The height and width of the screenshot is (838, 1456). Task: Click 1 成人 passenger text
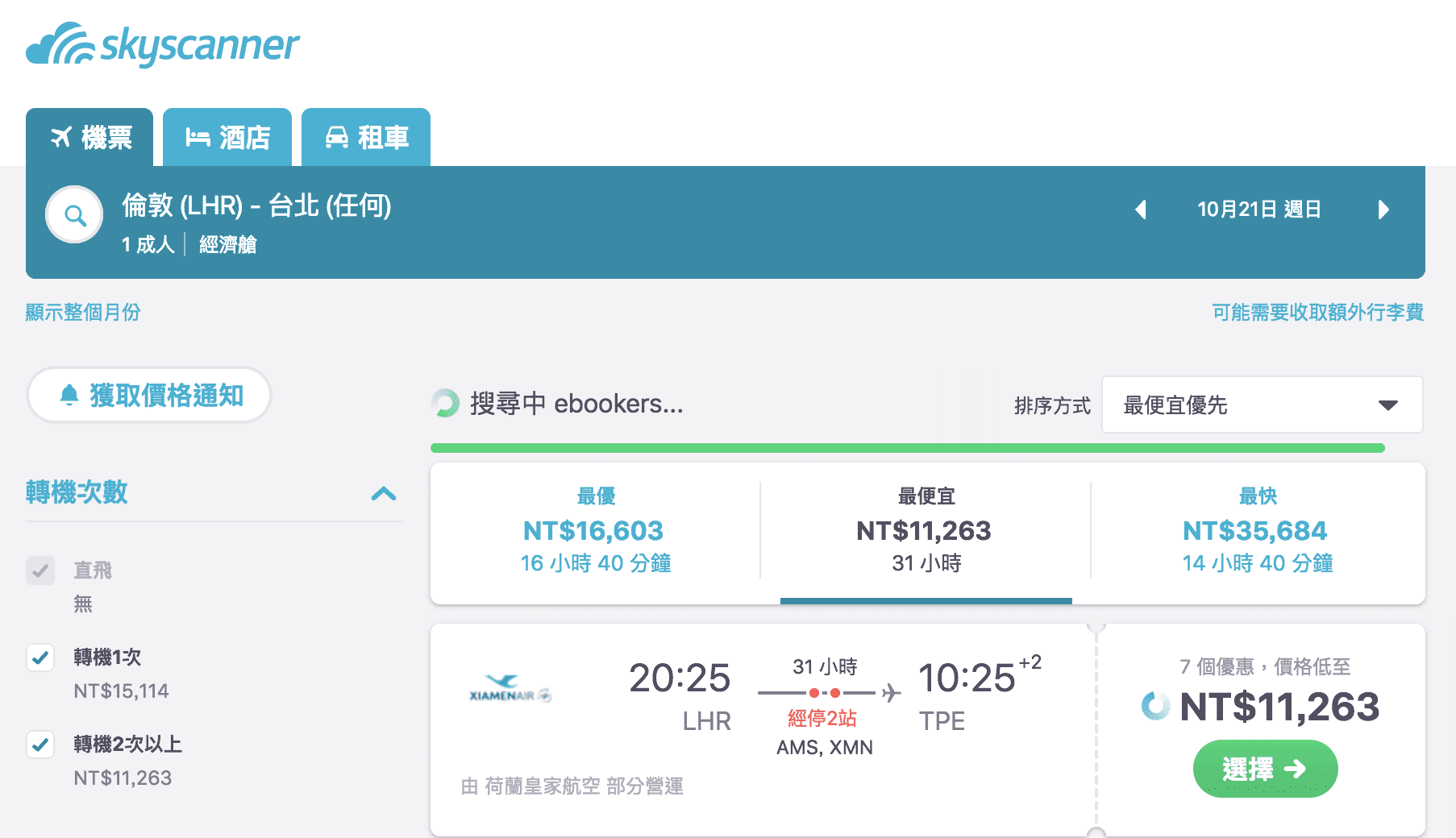(148, 244)
